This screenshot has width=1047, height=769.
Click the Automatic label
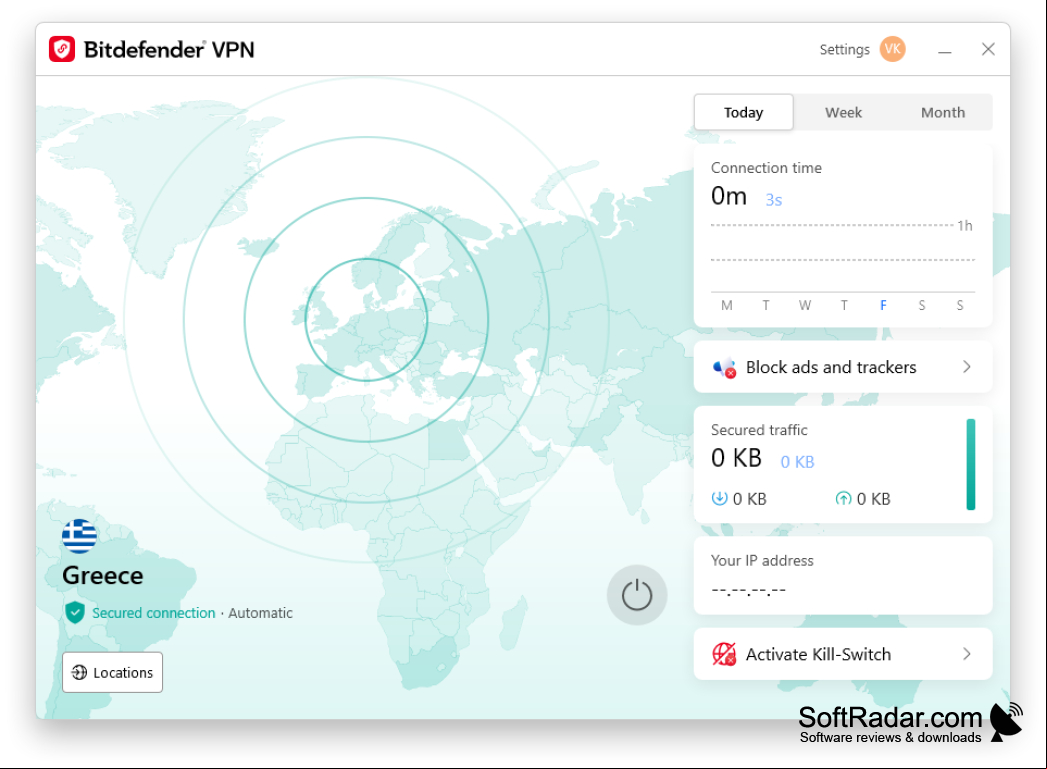[x=260, y=613]
